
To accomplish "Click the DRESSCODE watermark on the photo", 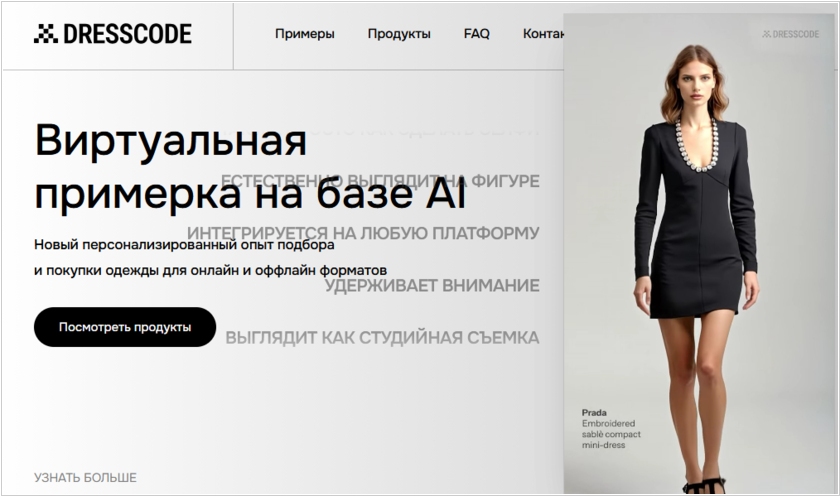I will (790, 34).
